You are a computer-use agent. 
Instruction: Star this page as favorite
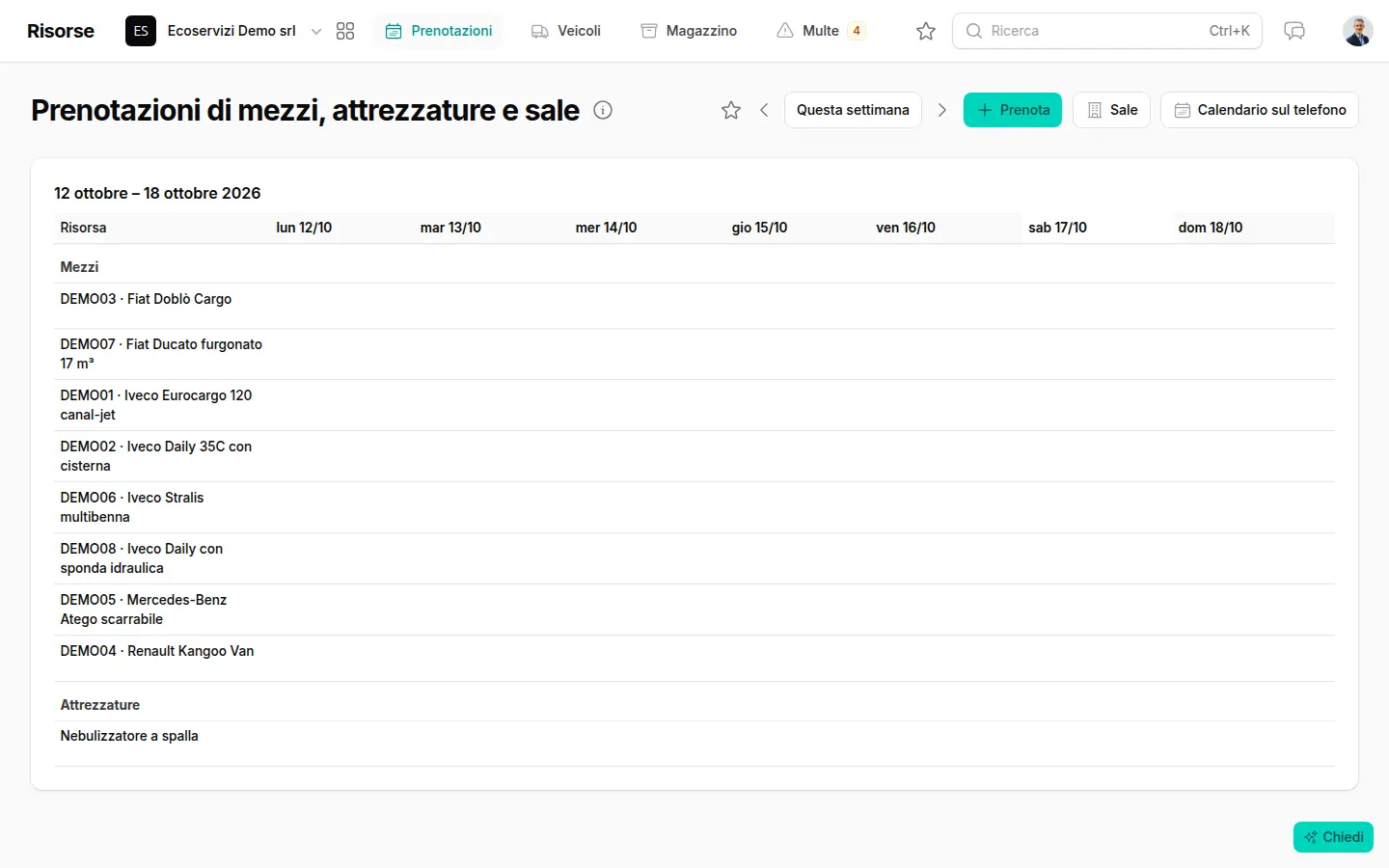[x=731, y=110]
